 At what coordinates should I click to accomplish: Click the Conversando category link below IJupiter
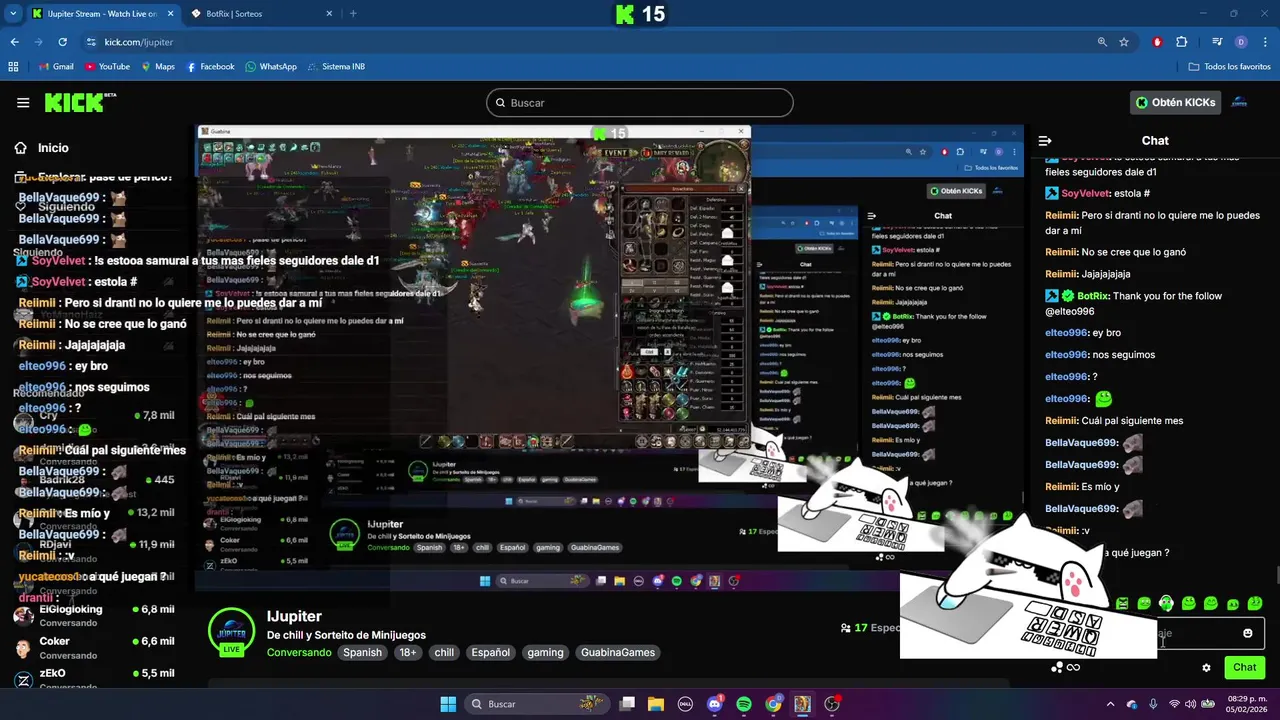pos(299,653)
